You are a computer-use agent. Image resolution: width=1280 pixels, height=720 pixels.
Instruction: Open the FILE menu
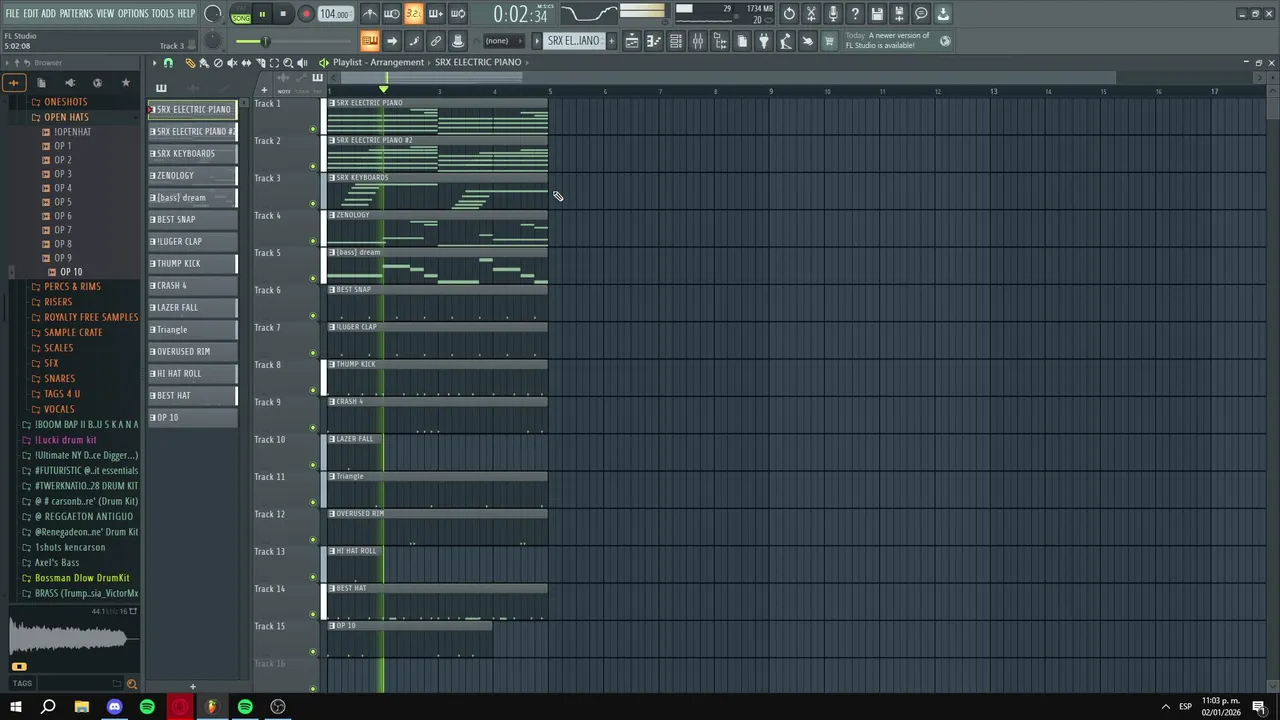coord(12,13)
